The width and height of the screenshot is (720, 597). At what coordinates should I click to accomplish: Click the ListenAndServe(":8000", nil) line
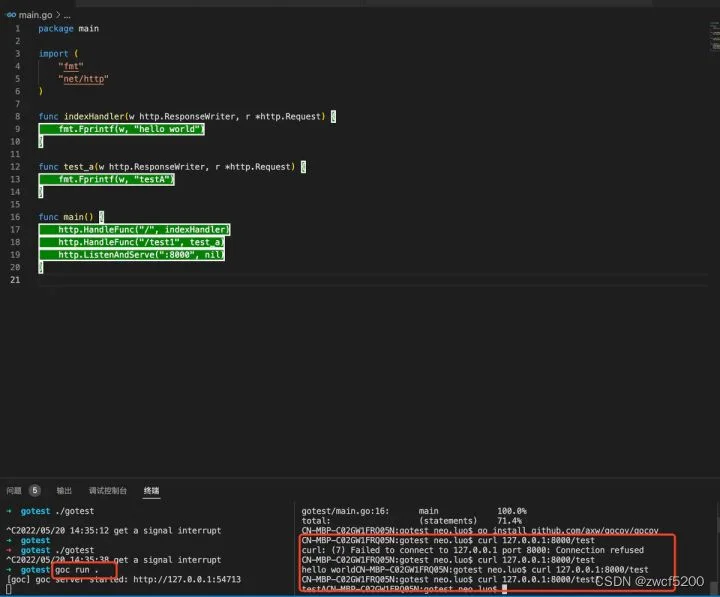[x=132, y=255]
